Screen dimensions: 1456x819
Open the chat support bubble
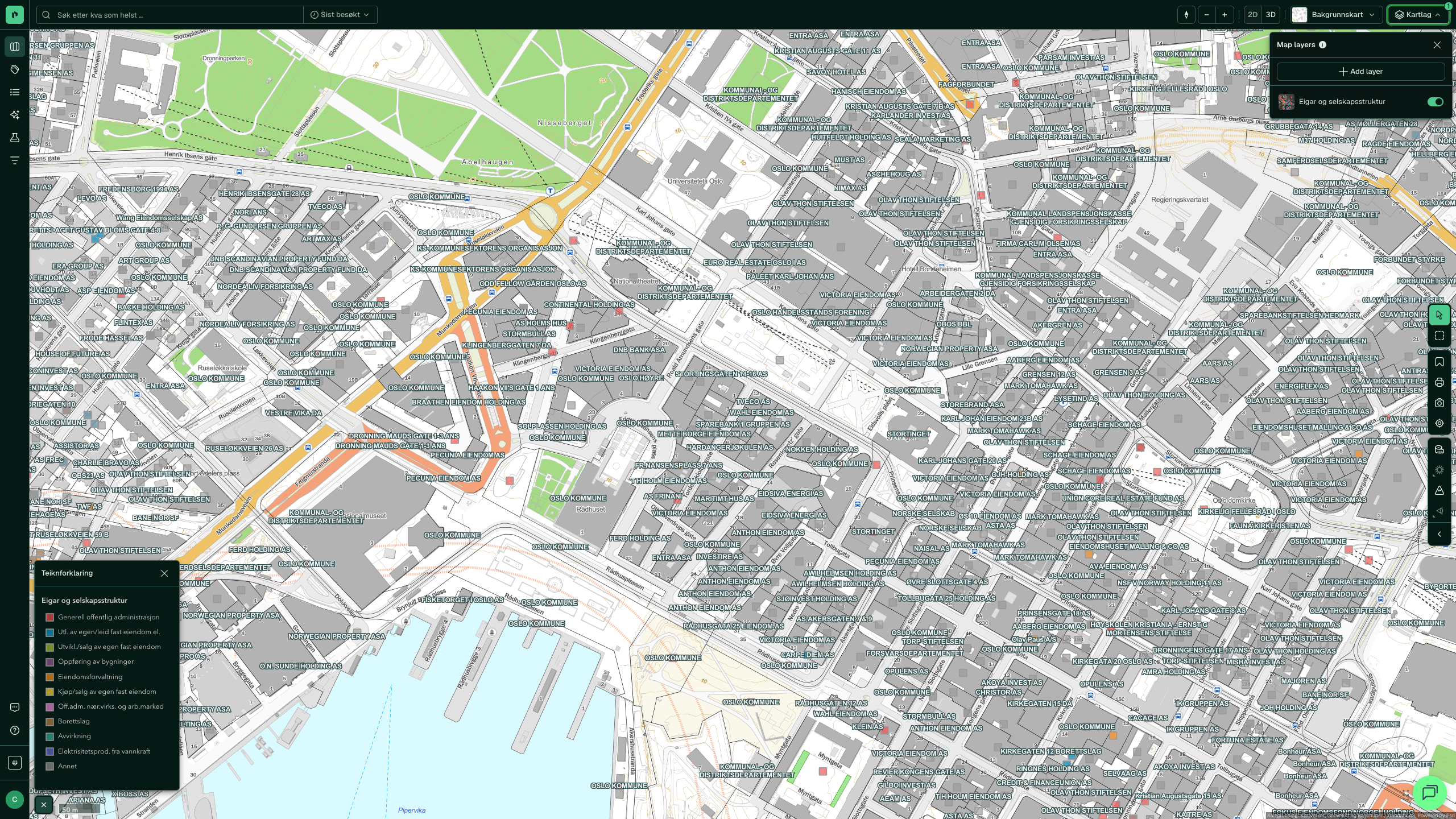pos(1429,792)
